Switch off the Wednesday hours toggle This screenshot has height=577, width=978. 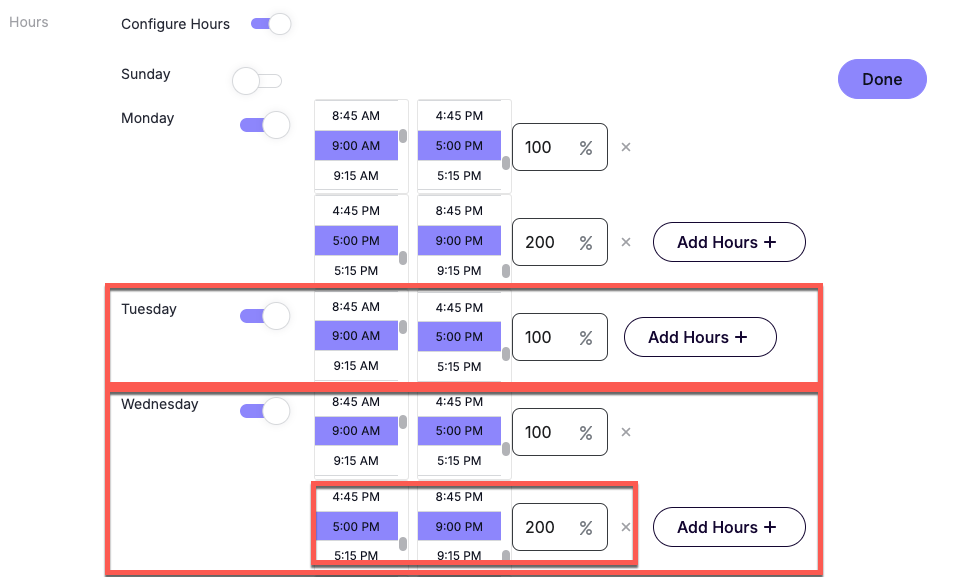coord(265,410)
